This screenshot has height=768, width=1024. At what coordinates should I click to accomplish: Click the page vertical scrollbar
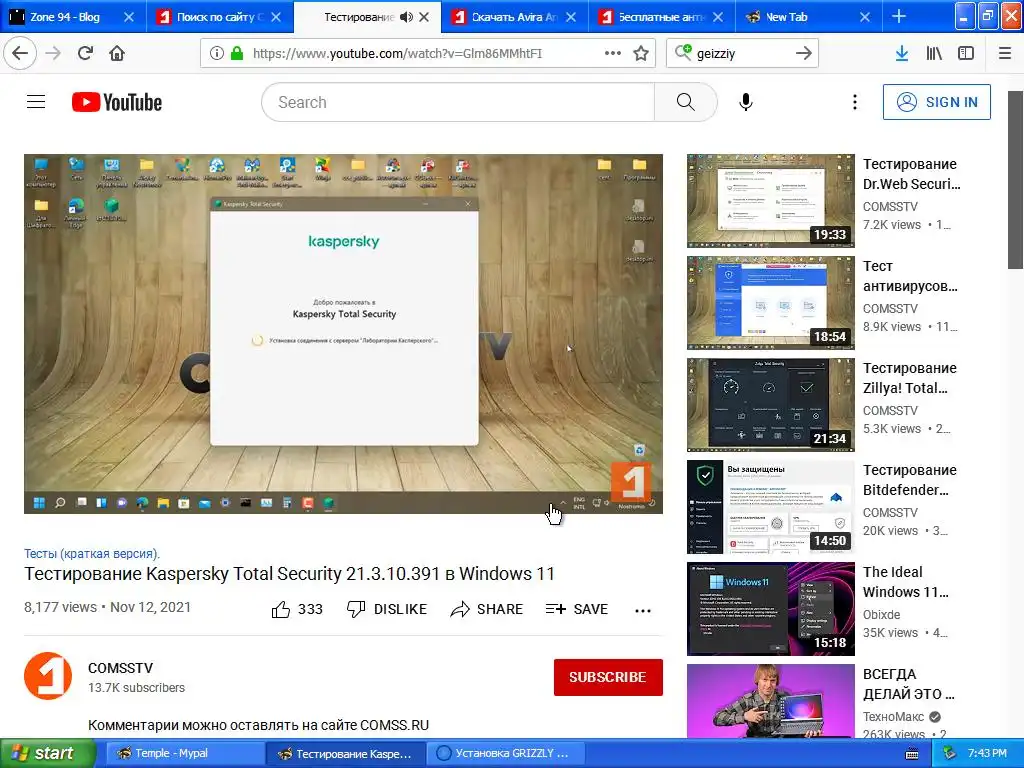click(x=1015, y=179)
